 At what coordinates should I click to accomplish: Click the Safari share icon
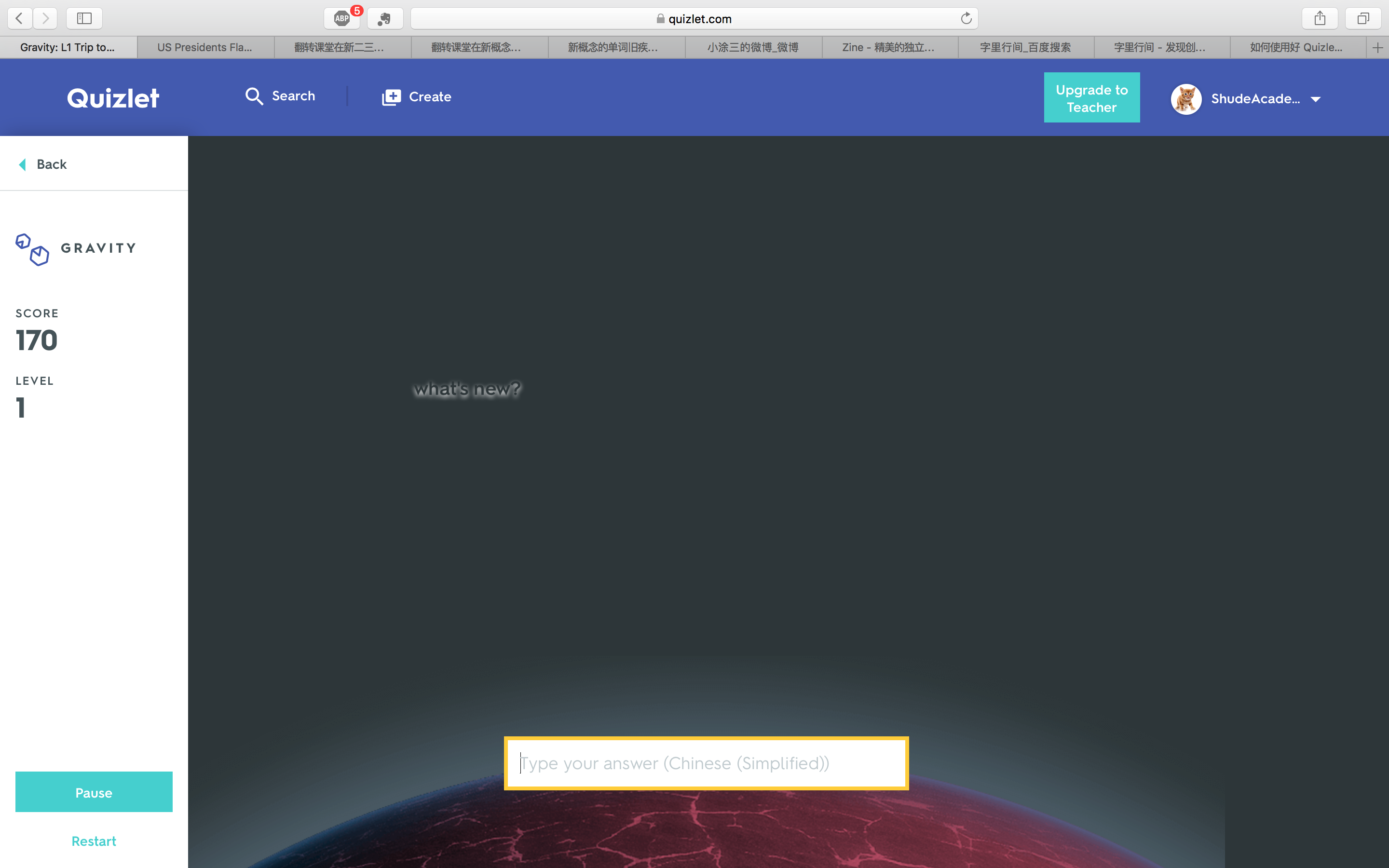pos(1320,18)
